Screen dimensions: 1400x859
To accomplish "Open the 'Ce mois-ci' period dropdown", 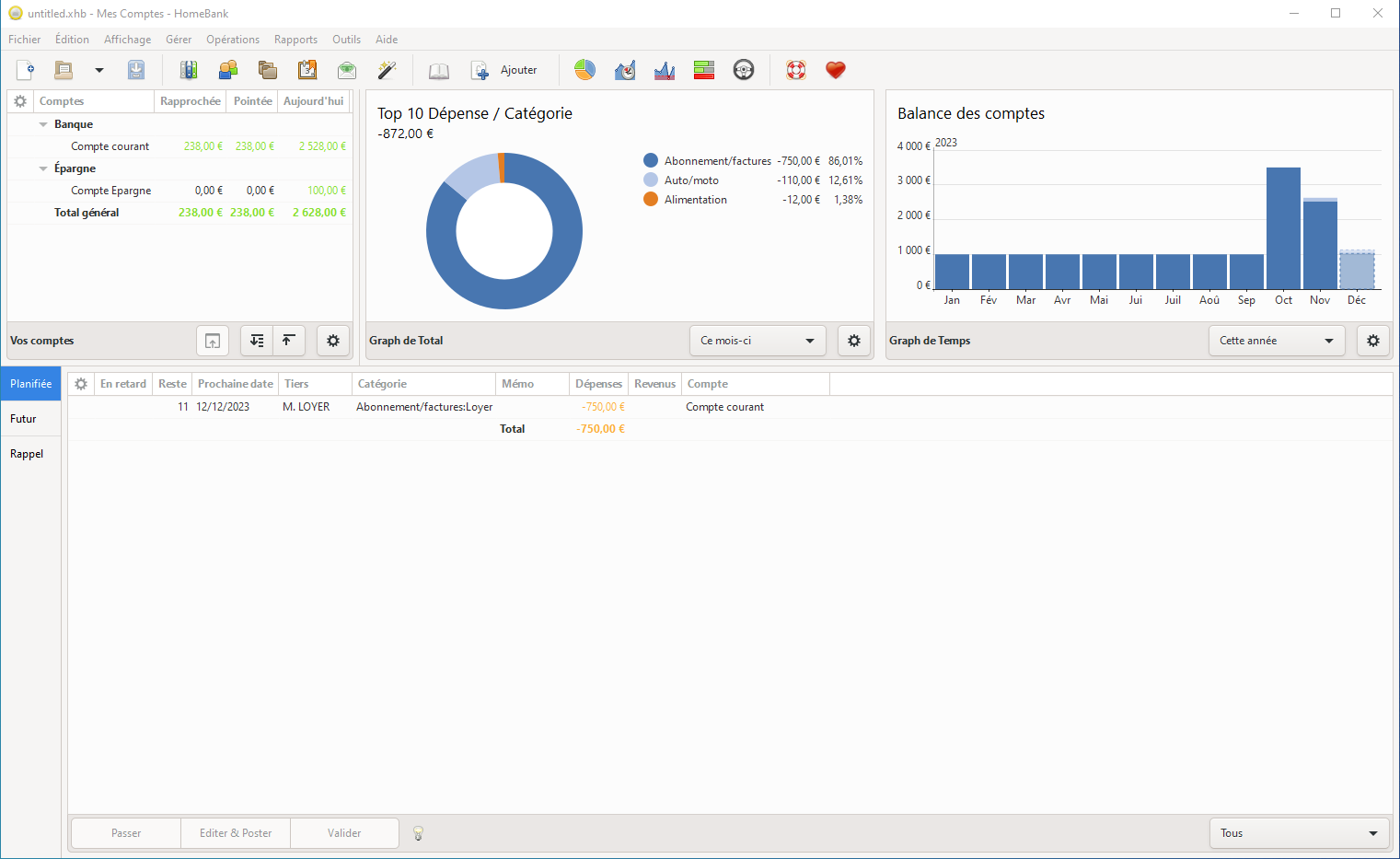I will [757, 341].
